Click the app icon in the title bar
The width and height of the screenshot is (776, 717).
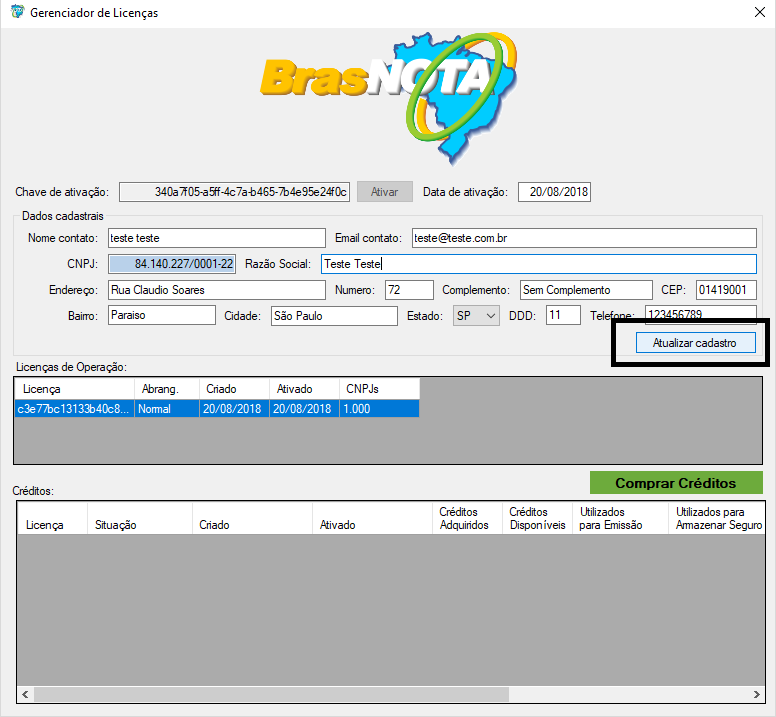pos(17,11)
